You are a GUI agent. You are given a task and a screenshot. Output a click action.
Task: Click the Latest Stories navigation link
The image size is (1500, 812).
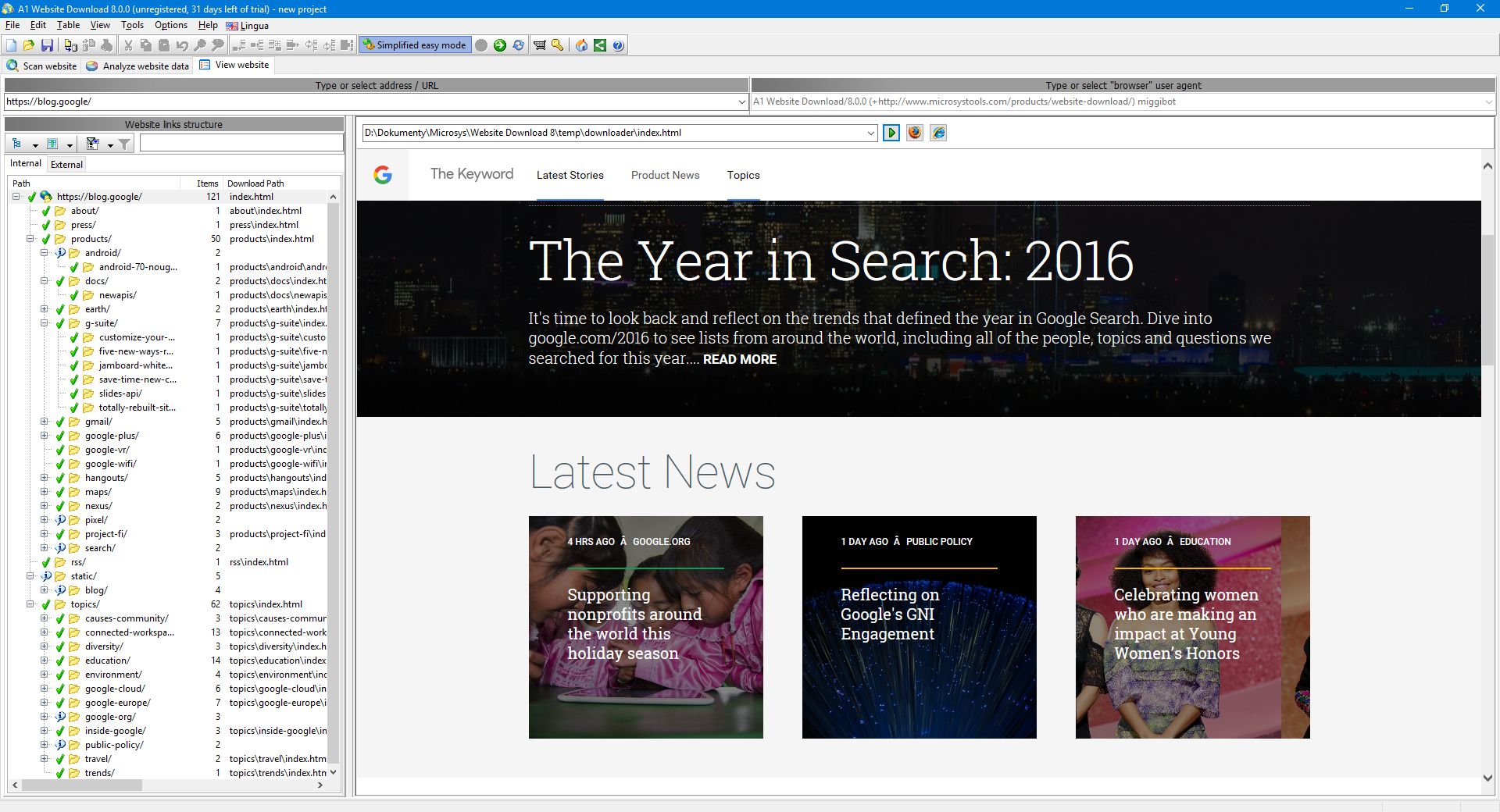coord(570,175)
